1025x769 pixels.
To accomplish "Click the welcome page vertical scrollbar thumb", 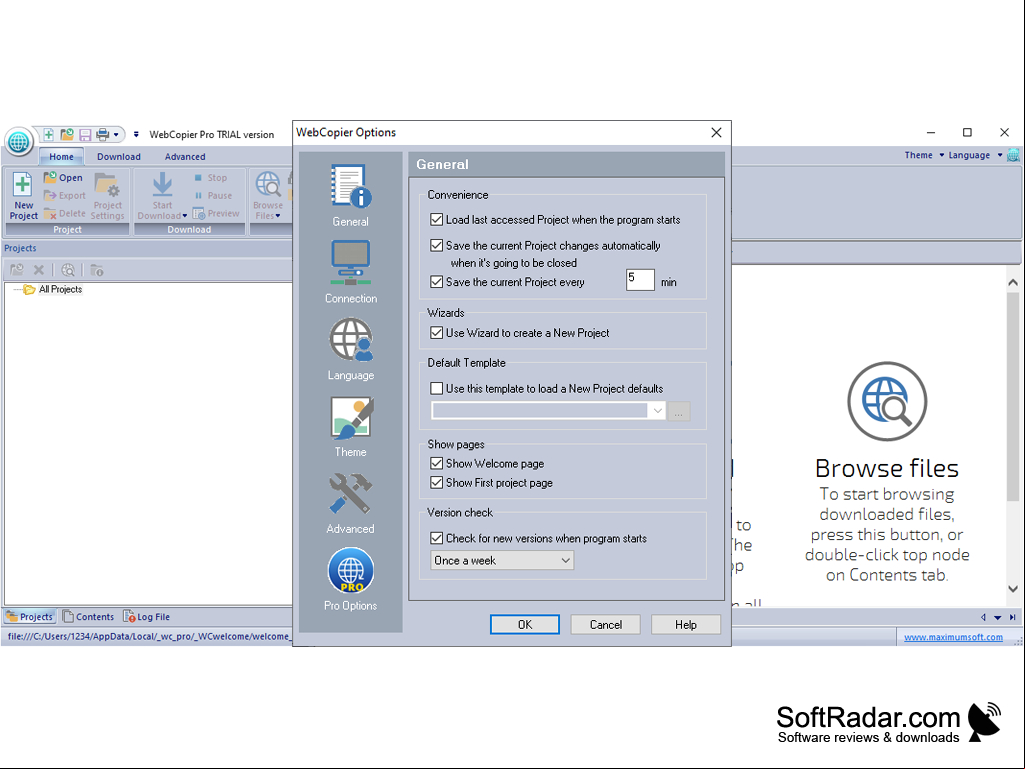I will [x=1013, y=398].
